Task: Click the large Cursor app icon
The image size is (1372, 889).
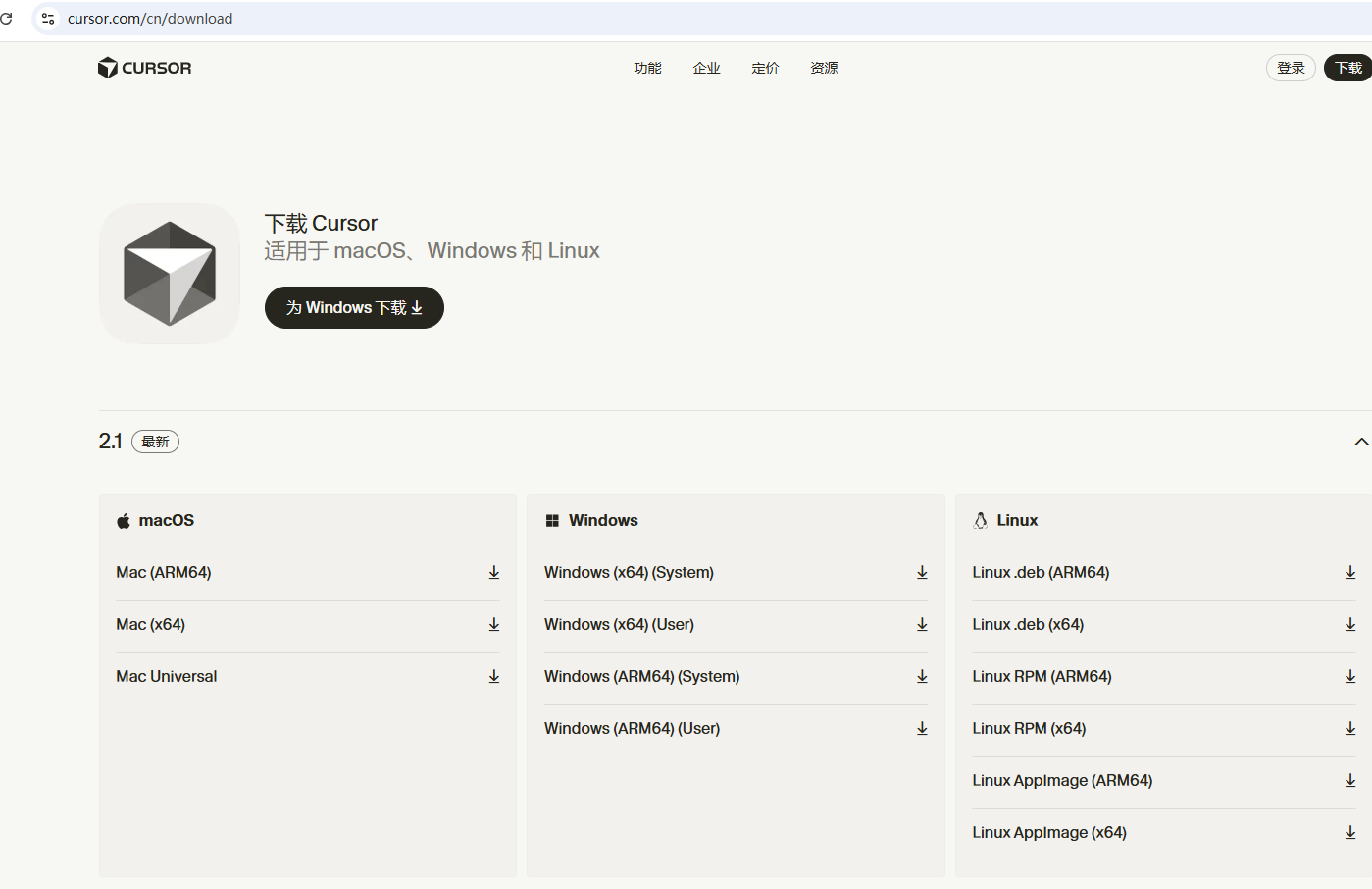Action: (170, 274)
